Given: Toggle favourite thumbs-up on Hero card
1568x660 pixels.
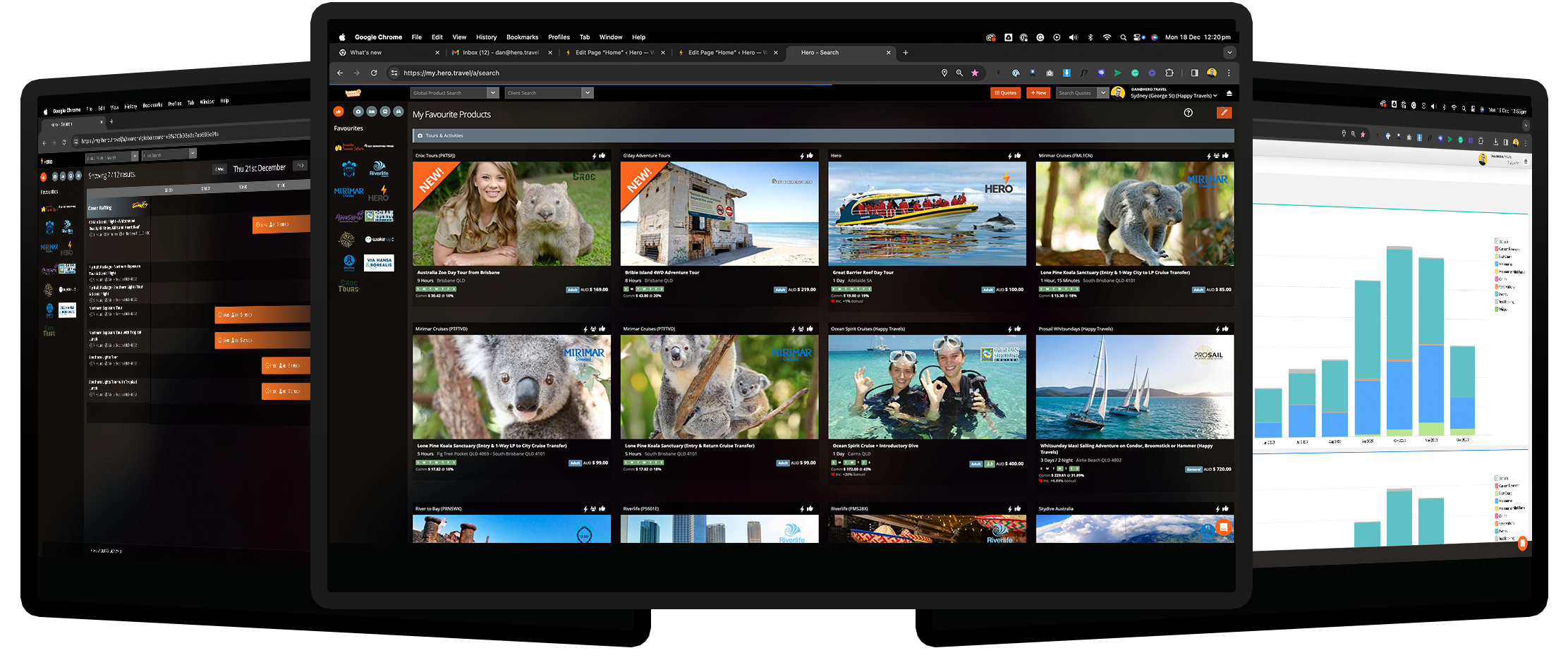Looking at the screenshot, I should [1017, 156].
